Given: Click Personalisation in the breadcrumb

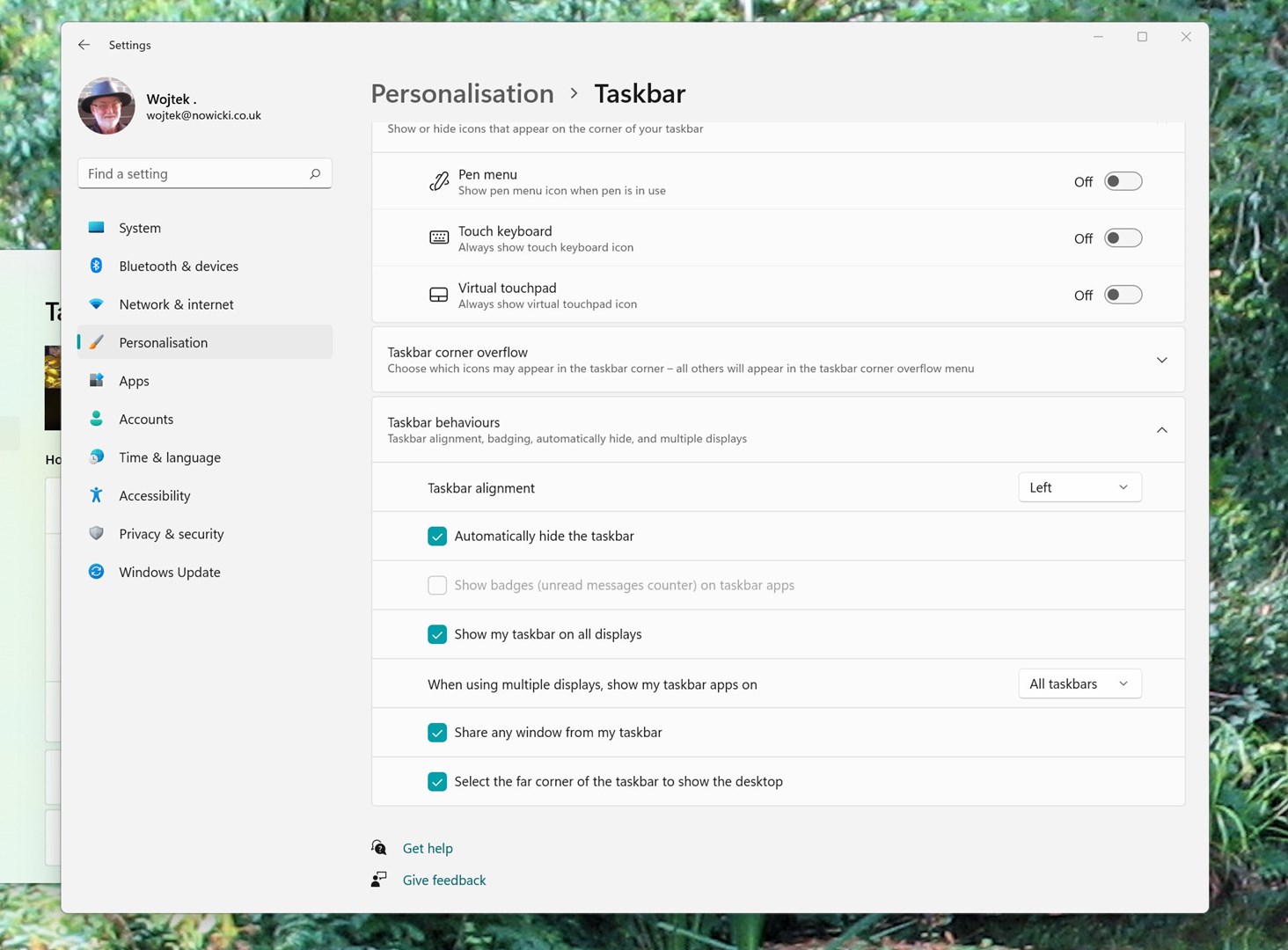Looking at the screenshot, I should 462,93.
